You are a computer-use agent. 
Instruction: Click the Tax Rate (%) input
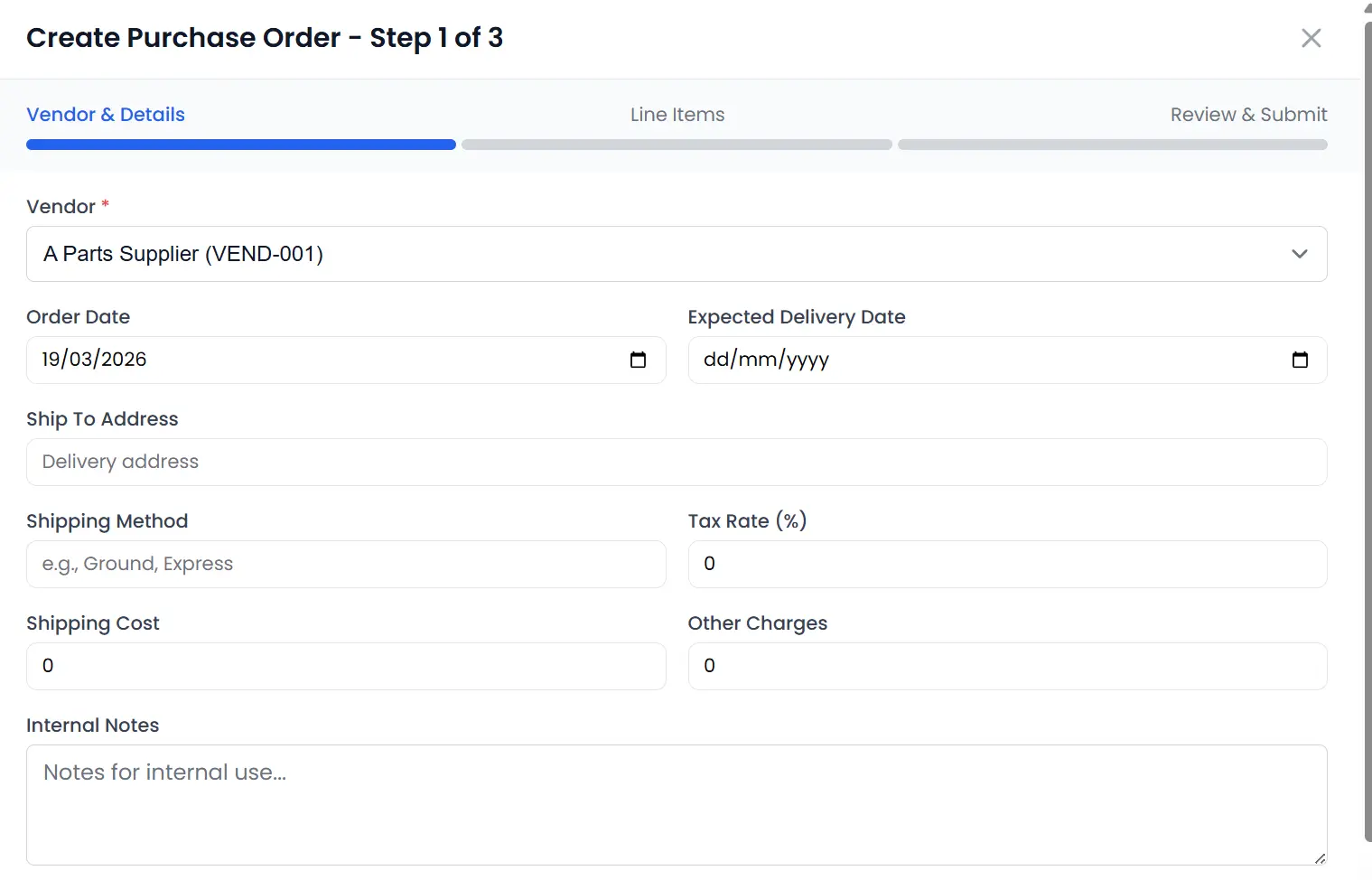point(1007,564)
